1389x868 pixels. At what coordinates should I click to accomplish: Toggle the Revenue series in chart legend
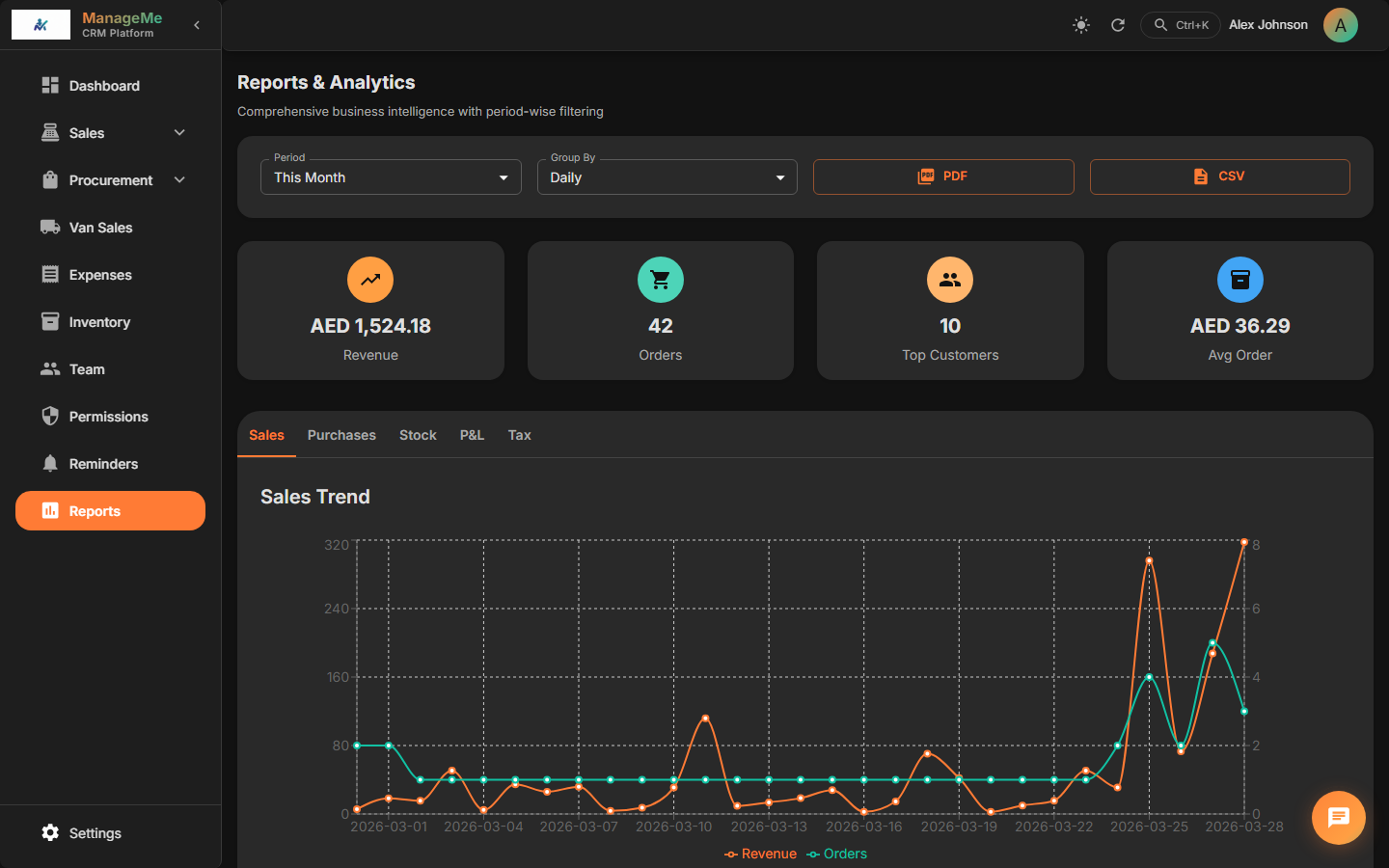pos(760,854)
